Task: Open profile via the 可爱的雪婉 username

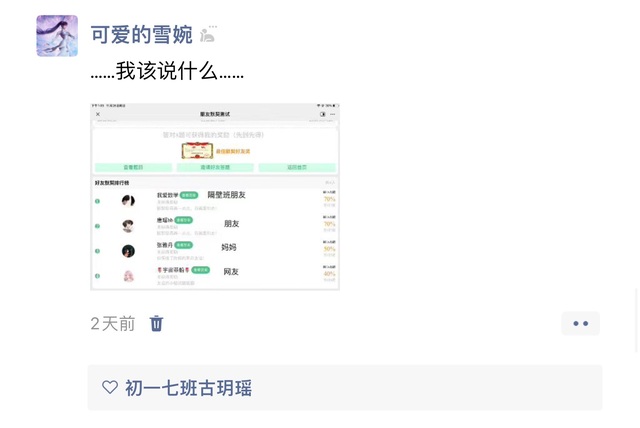Action: pos(141,34)
